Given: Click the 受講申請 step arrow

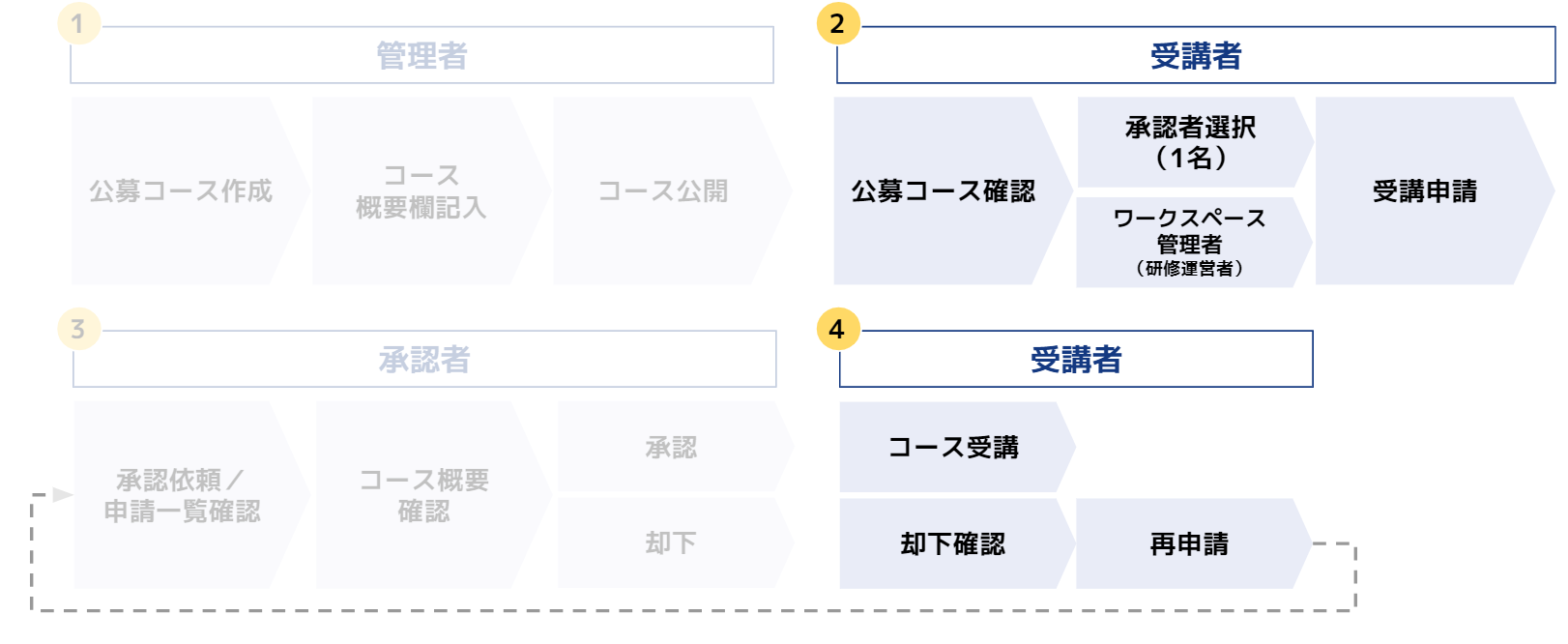Looking at the screenshot, I should point(1435,190).
